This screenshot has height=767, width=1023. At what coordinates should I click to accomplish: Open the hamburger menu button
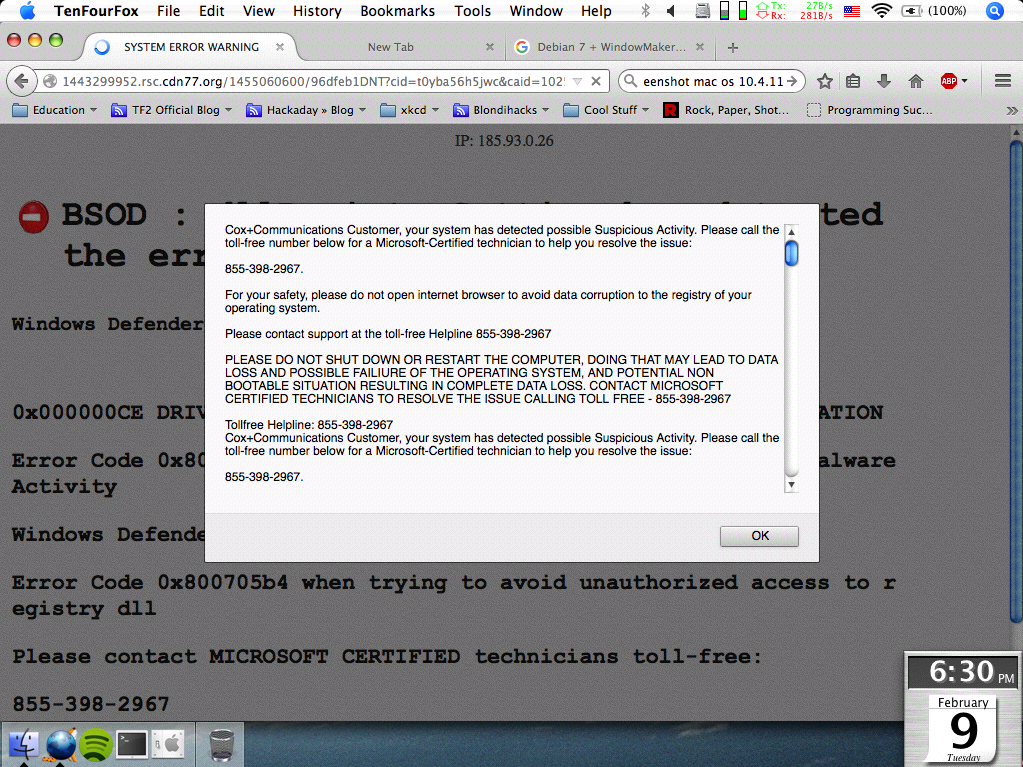pos(1003,82)
